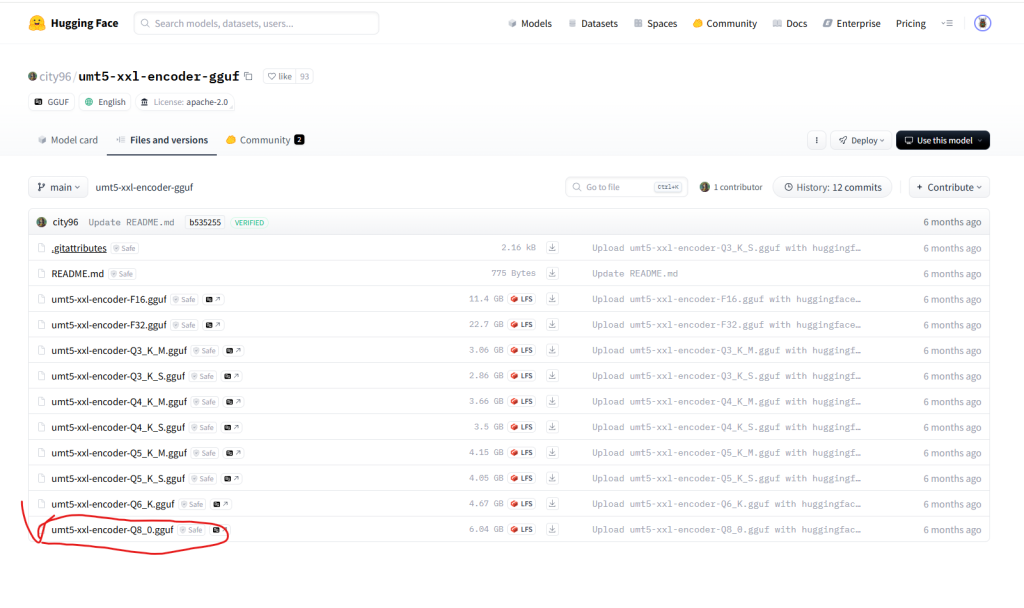Go to Models in top navigation
Viewport: 1024px width, 608px height.
[x=530, y=23]
